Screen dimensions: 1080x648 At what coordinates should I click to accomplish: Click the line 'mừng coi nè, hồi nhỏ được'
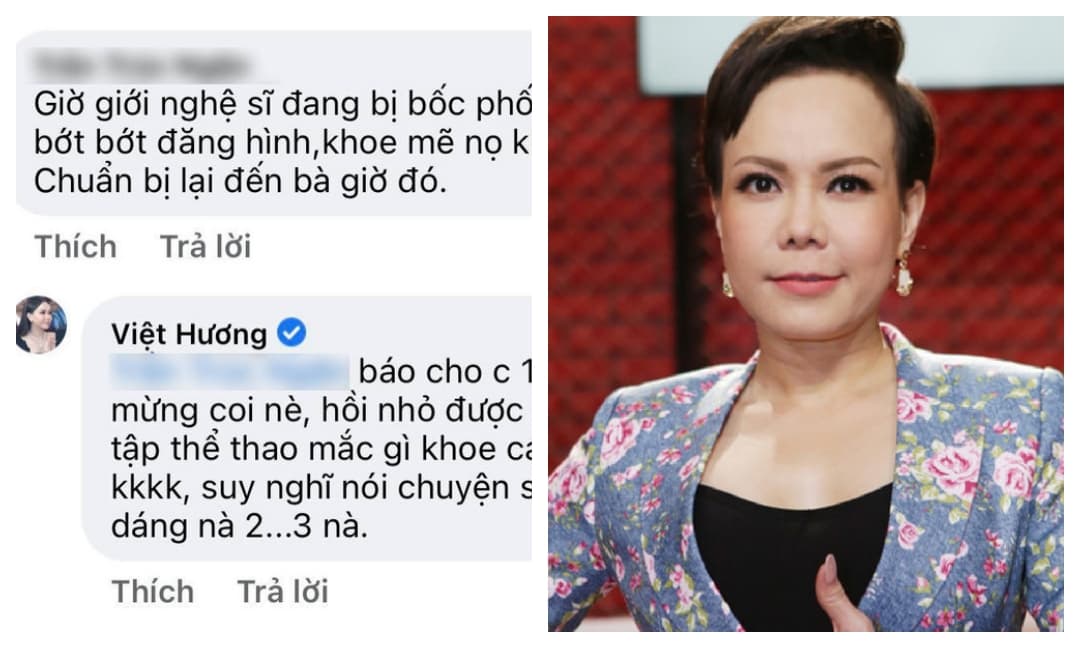[x=317, y=411]
